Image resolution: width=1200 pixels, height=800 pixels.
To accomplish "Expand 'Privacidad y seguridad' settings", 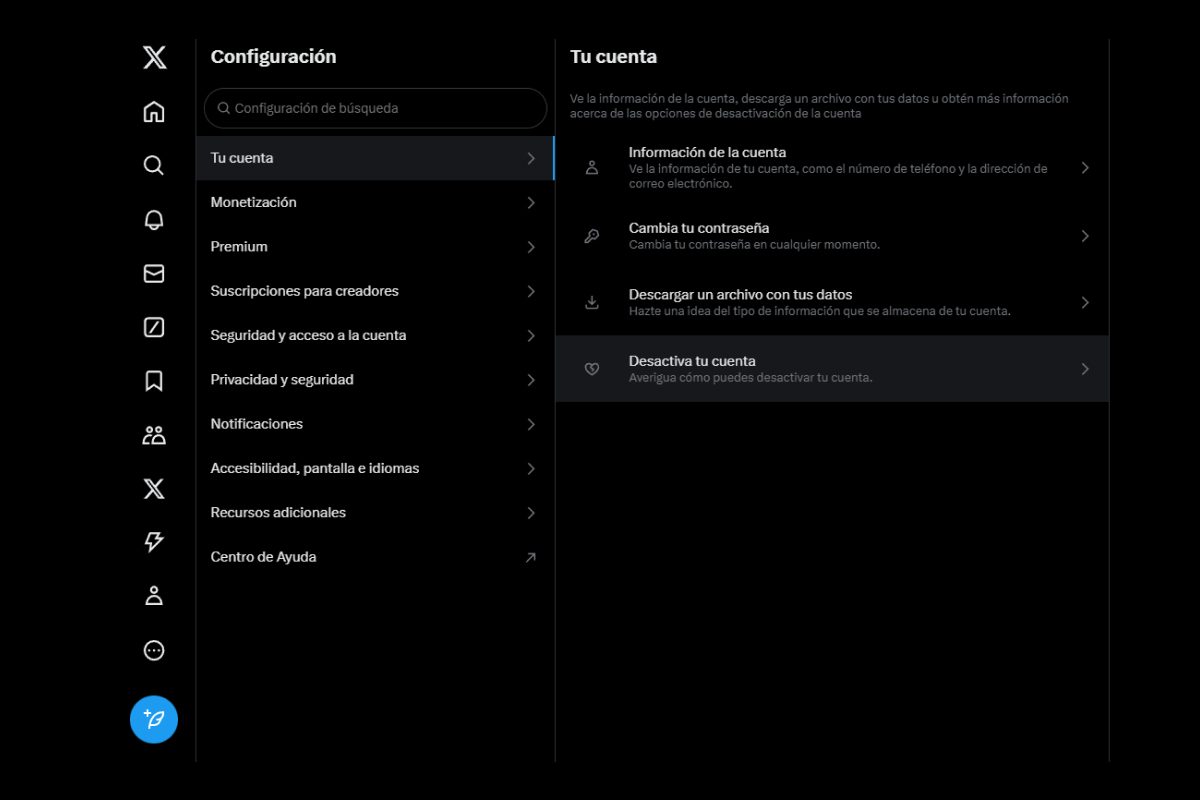I will pyautogui.click(x=373, y=379).
